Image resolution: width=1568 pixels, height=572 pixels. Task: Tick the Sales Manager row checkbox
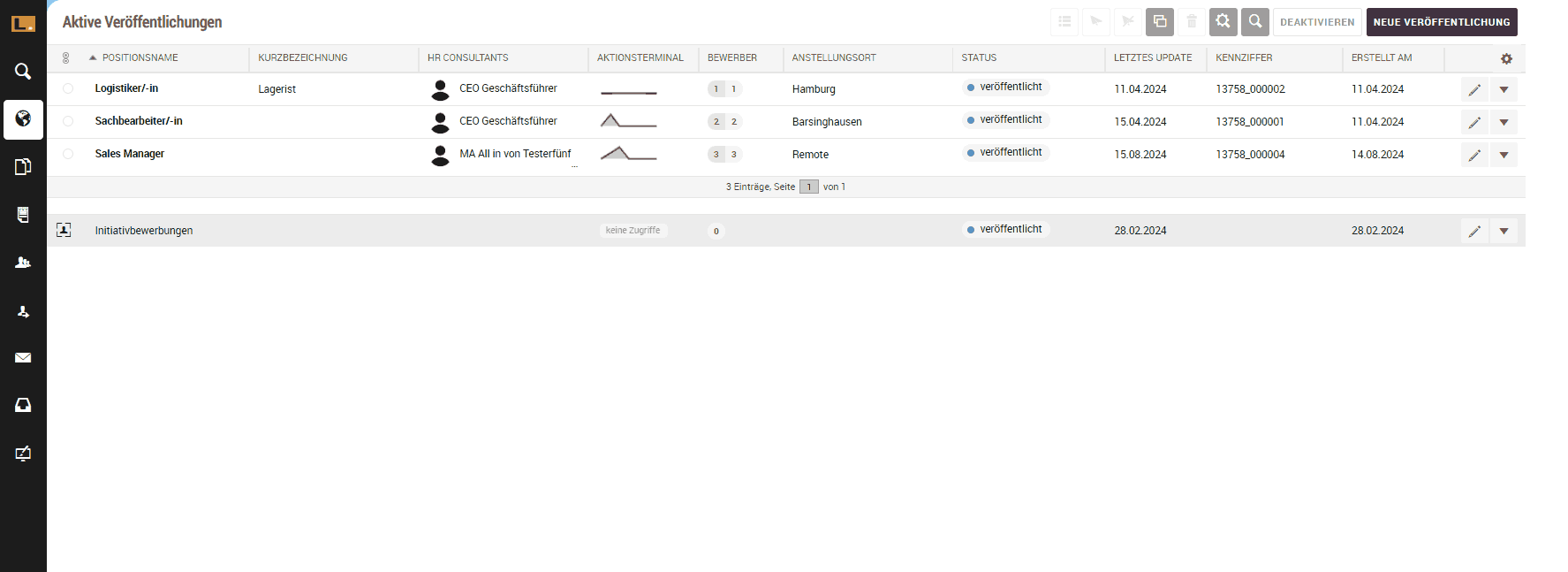pos(68,154)
